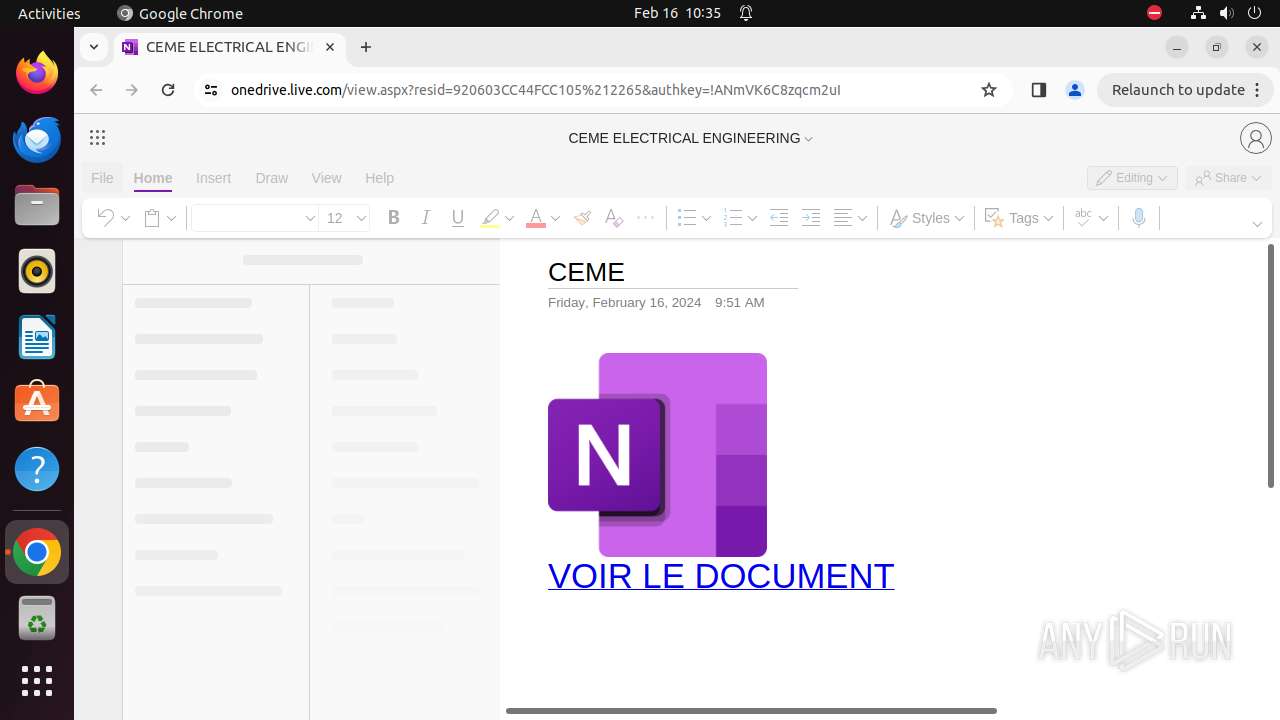Toggle Italic formatting
The width and height of the screenshot is (1280, 720).
coord(426,218)
